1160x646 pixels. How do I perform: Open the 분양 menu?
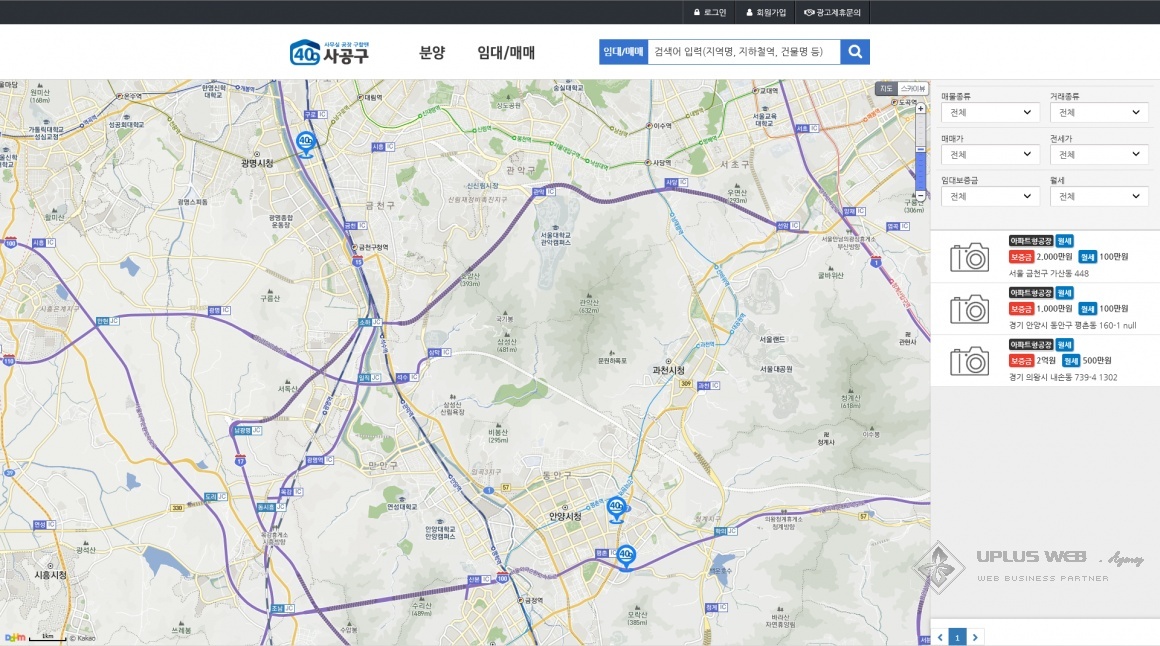(432, 53)
